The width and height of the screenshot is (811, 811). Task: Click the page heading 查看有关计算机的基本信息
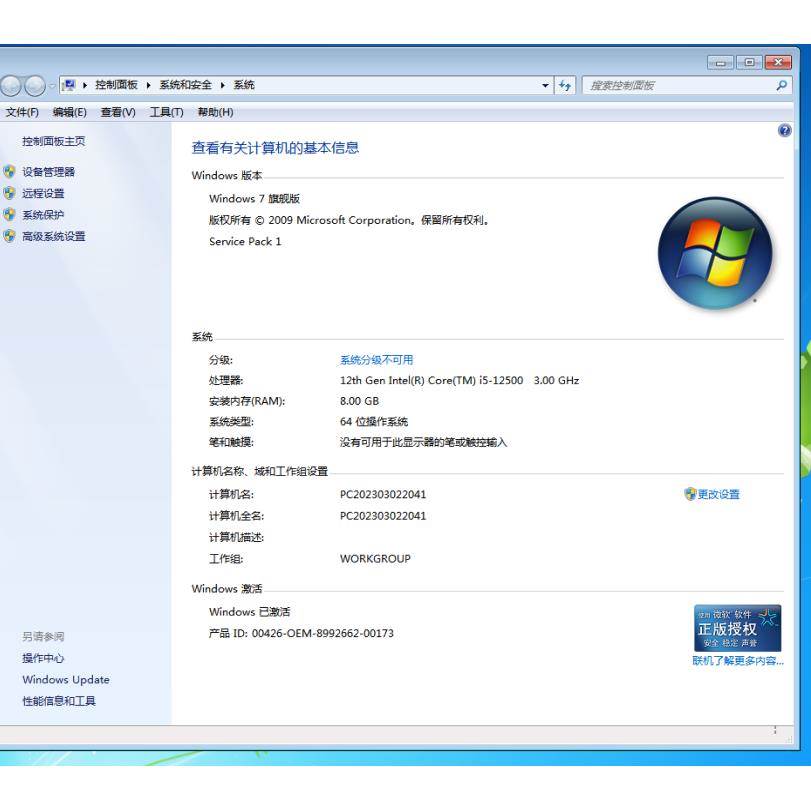[275, 148]
